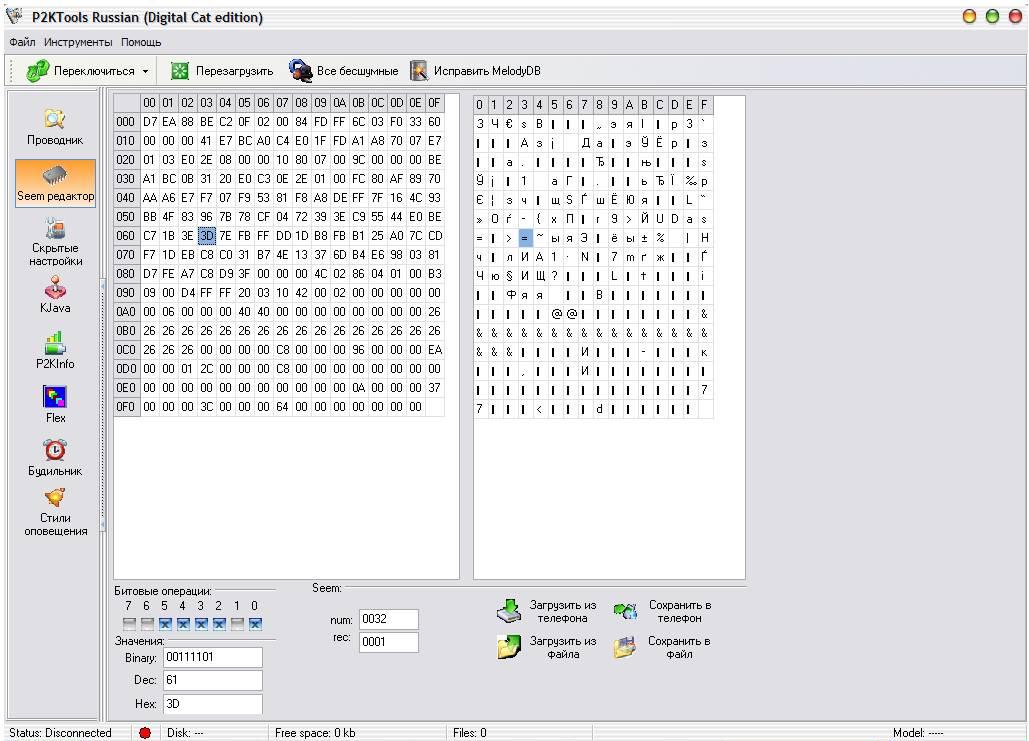Click the Disk status bar entry
Image resolution: width=1029 pixels, height=741 pixels.
pos(185,733)
